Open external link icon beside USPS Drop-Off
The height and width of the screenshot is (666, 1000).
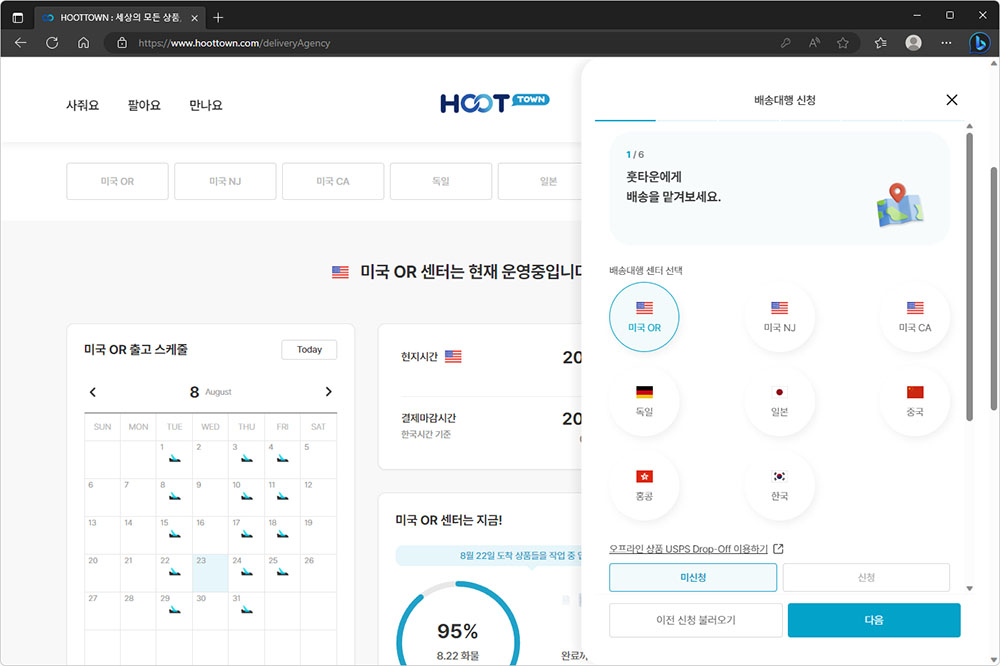(778, 549)
